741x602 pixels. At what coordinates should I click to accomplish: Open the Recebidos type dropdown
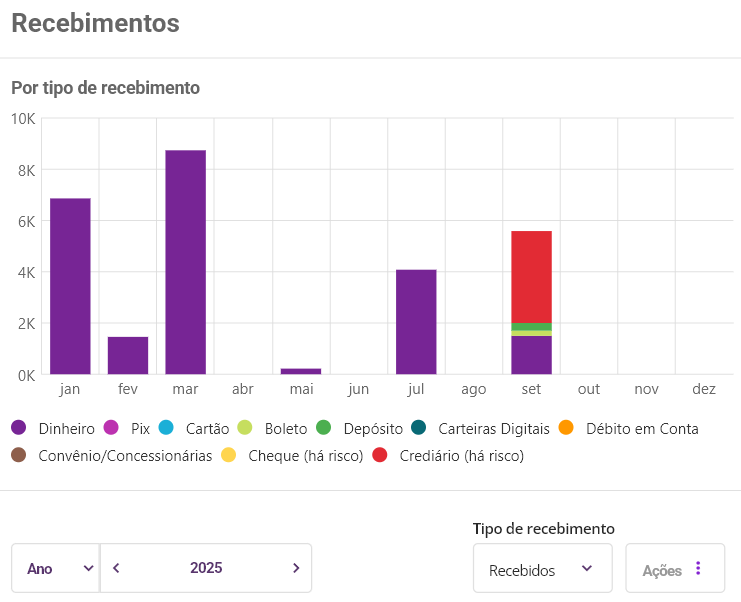[541, 570]
